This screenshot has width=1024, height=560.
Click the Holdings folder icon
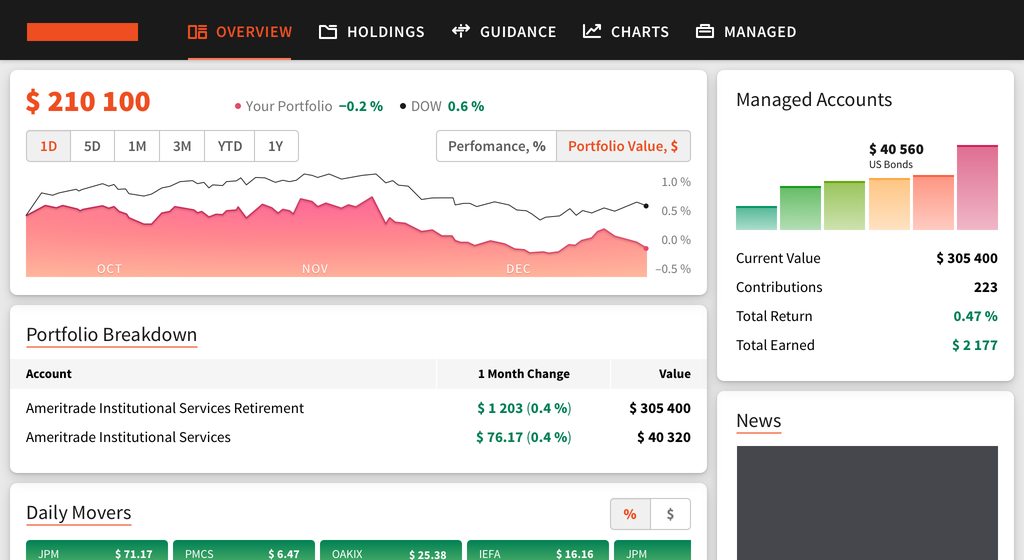tap(328, 32)
